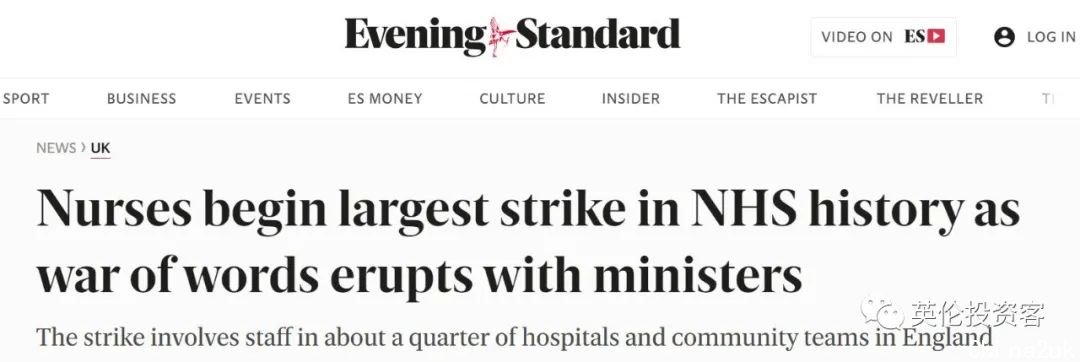This screenshot has height=362, width=1080.
Task: Go to THE REVELLER section
Action: click(930, 98)
